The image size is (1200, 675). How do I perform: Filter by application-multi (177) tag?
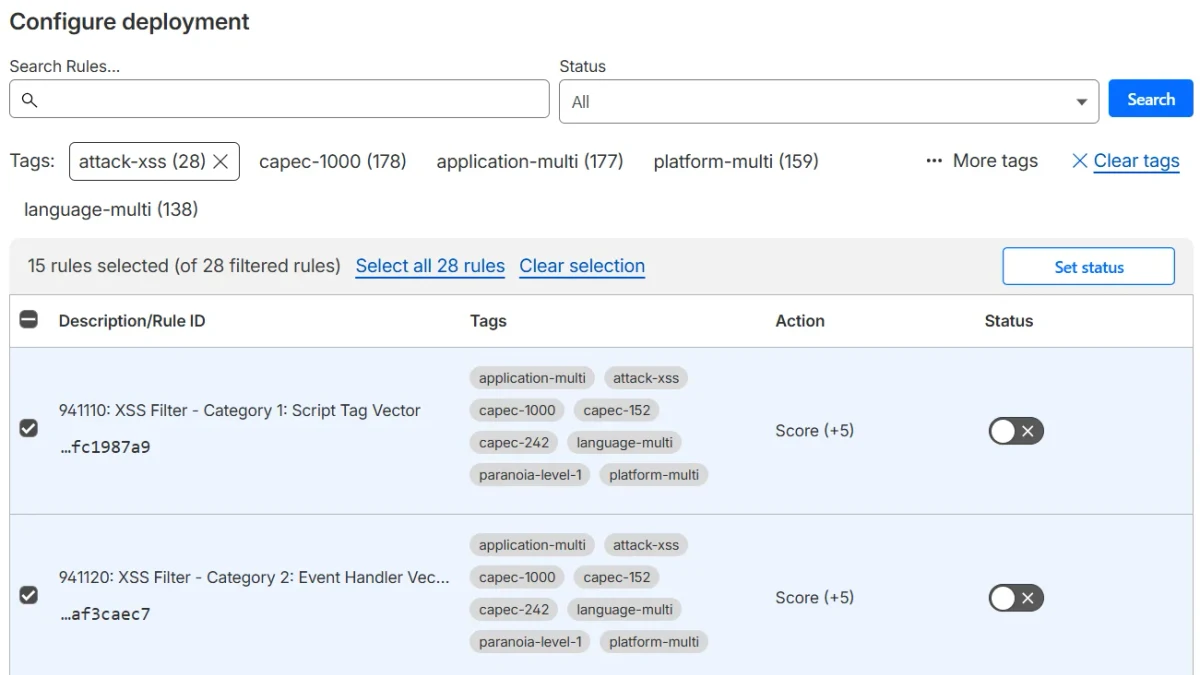530,161
